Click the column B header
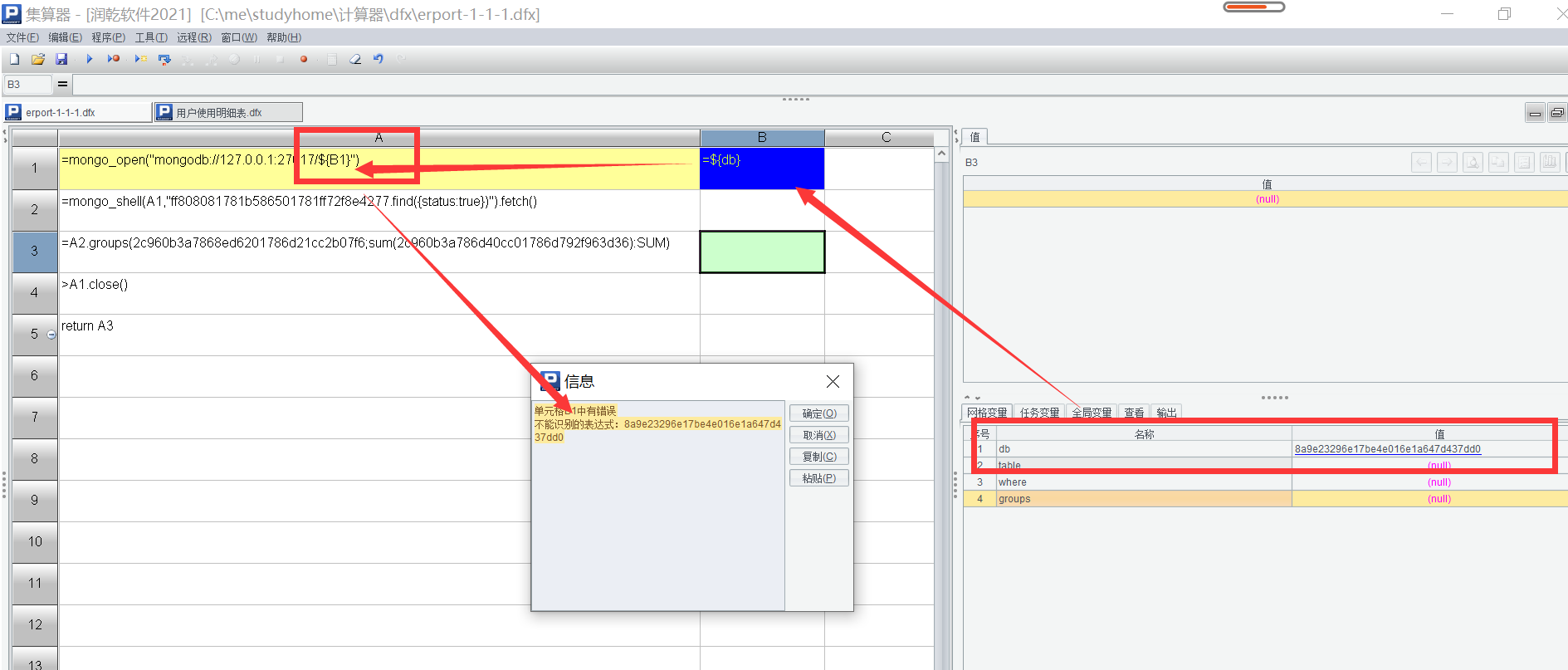 (762, 138)
